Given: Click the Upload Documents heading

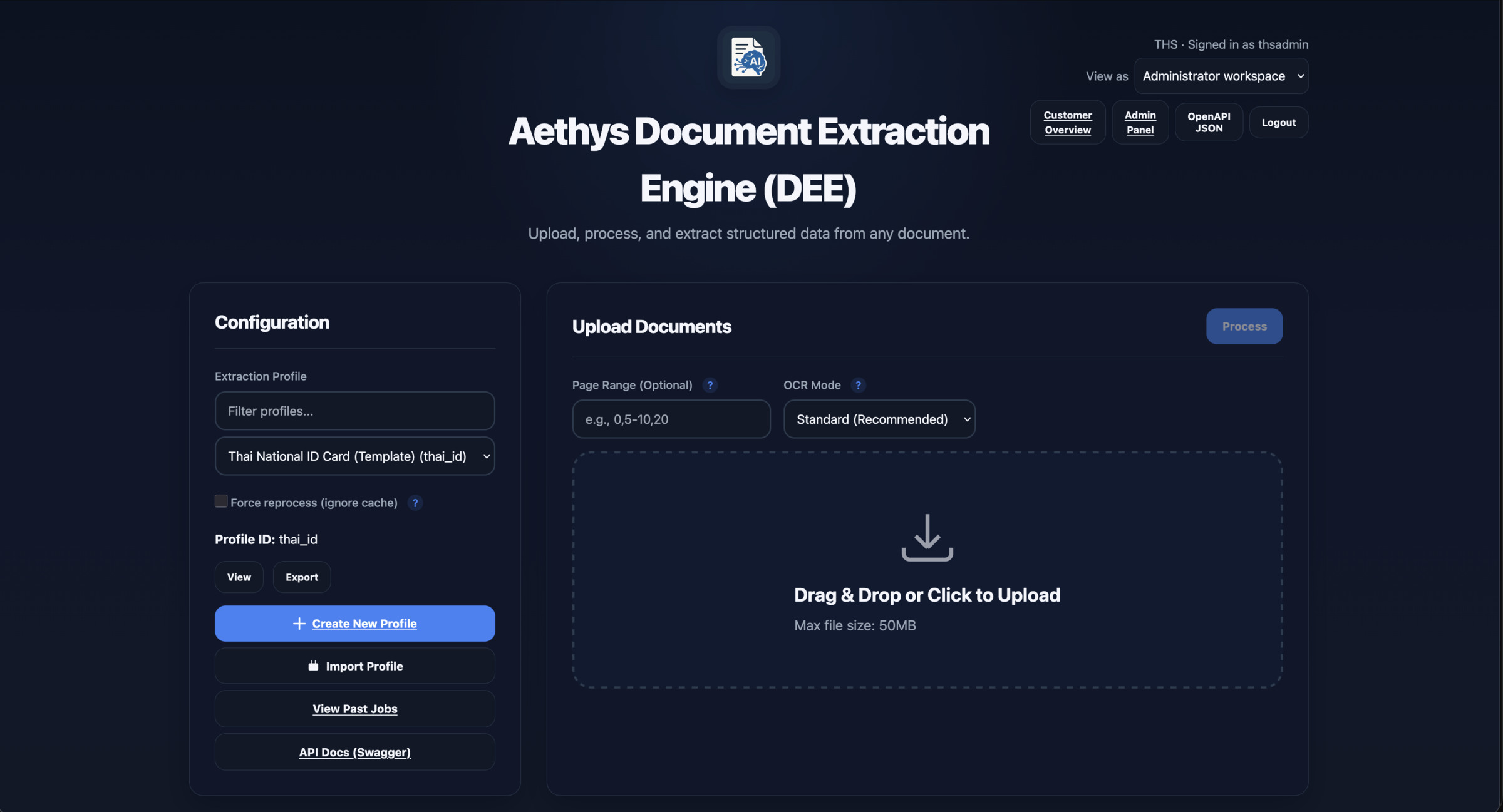Looking at the screenshot, I should click(x=651, y=326).
